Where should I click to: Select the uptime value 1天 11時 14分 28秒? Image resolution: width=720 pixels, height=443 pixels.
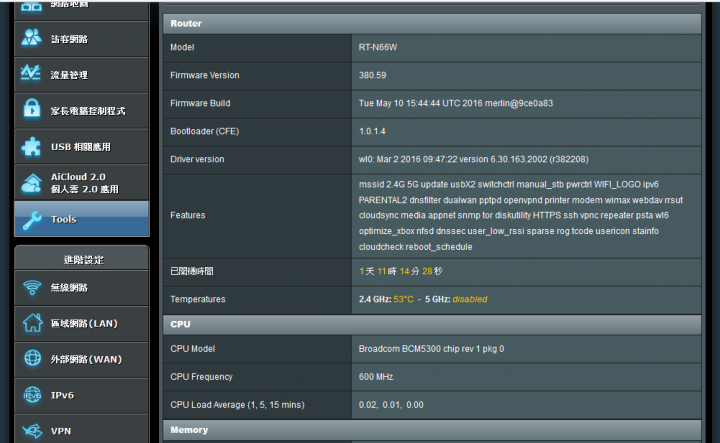[400, 271]
